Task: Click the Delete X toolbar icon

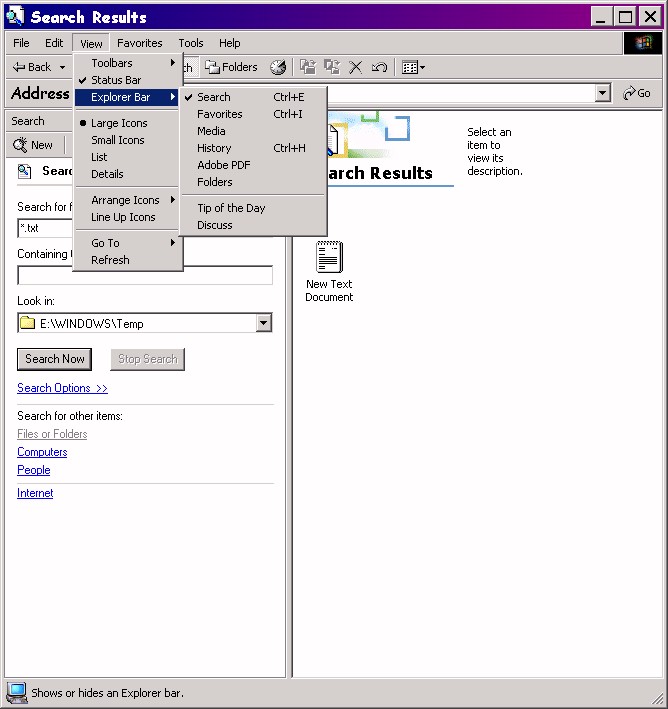Action: (355, 67)
